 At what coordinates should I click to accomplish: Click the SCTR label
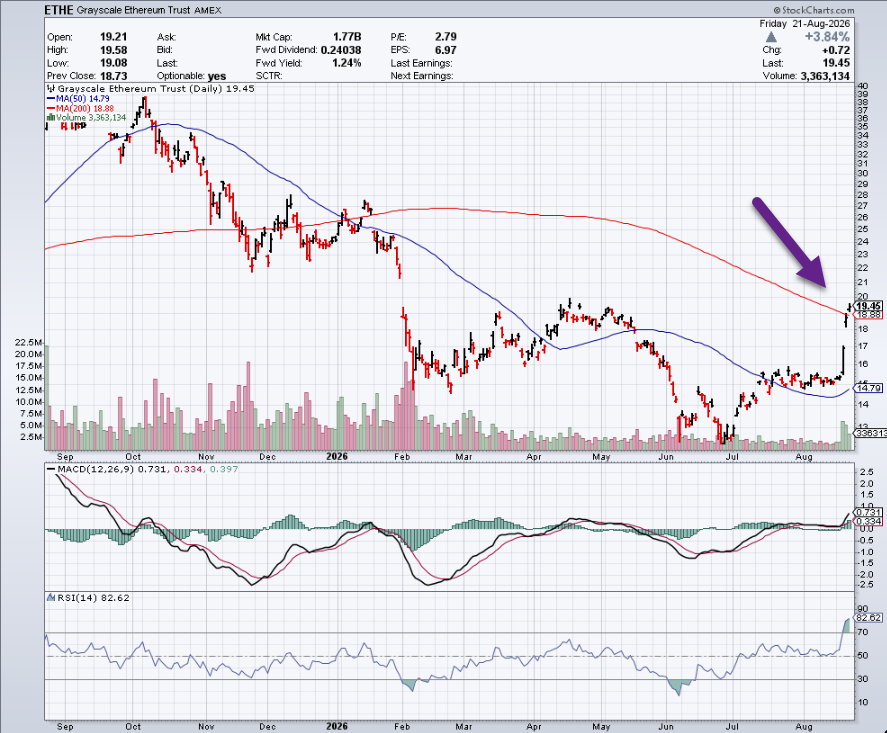pyautogui.click(x=269, y=76)
